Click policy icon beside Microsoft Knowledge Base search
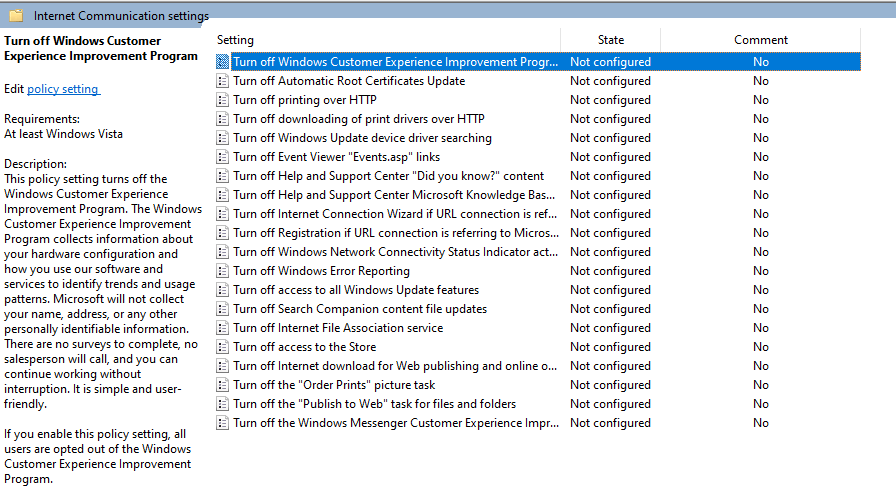Image resolution: width=896 pixels, height=486 pixels. click(222, 195)
